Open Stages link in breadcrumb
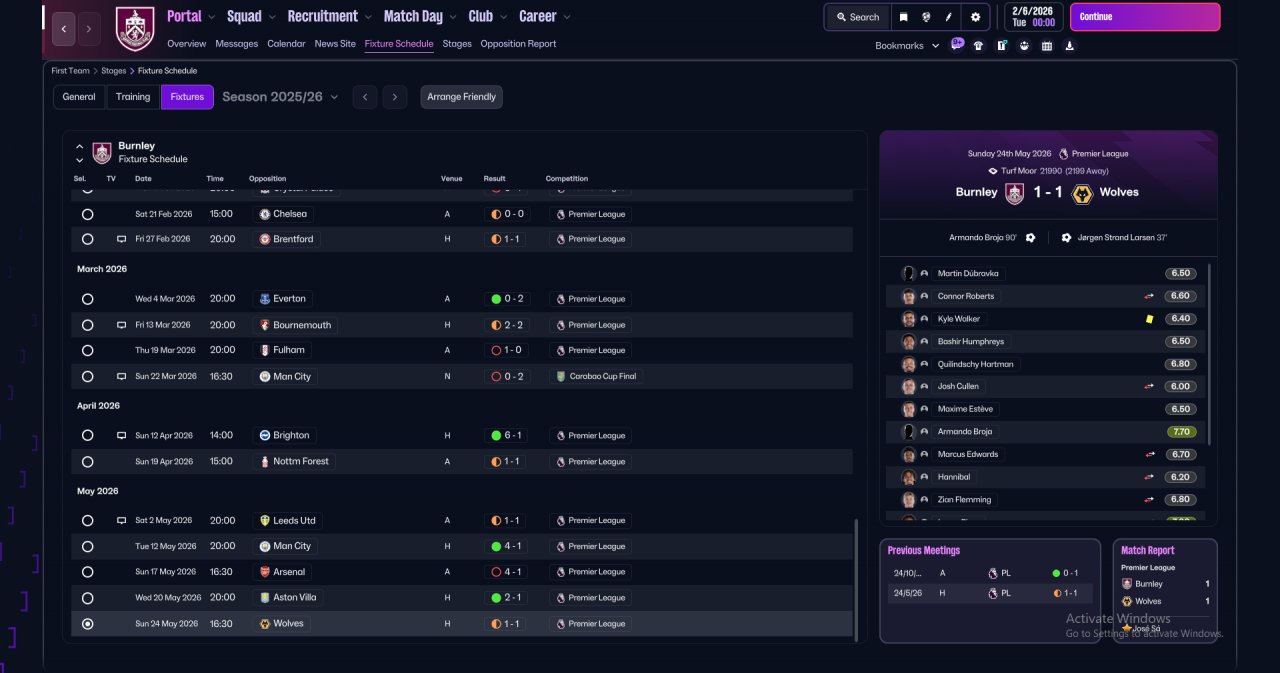Image resolution: width=1280 pixels, height=673 pixels. [113, 71]
